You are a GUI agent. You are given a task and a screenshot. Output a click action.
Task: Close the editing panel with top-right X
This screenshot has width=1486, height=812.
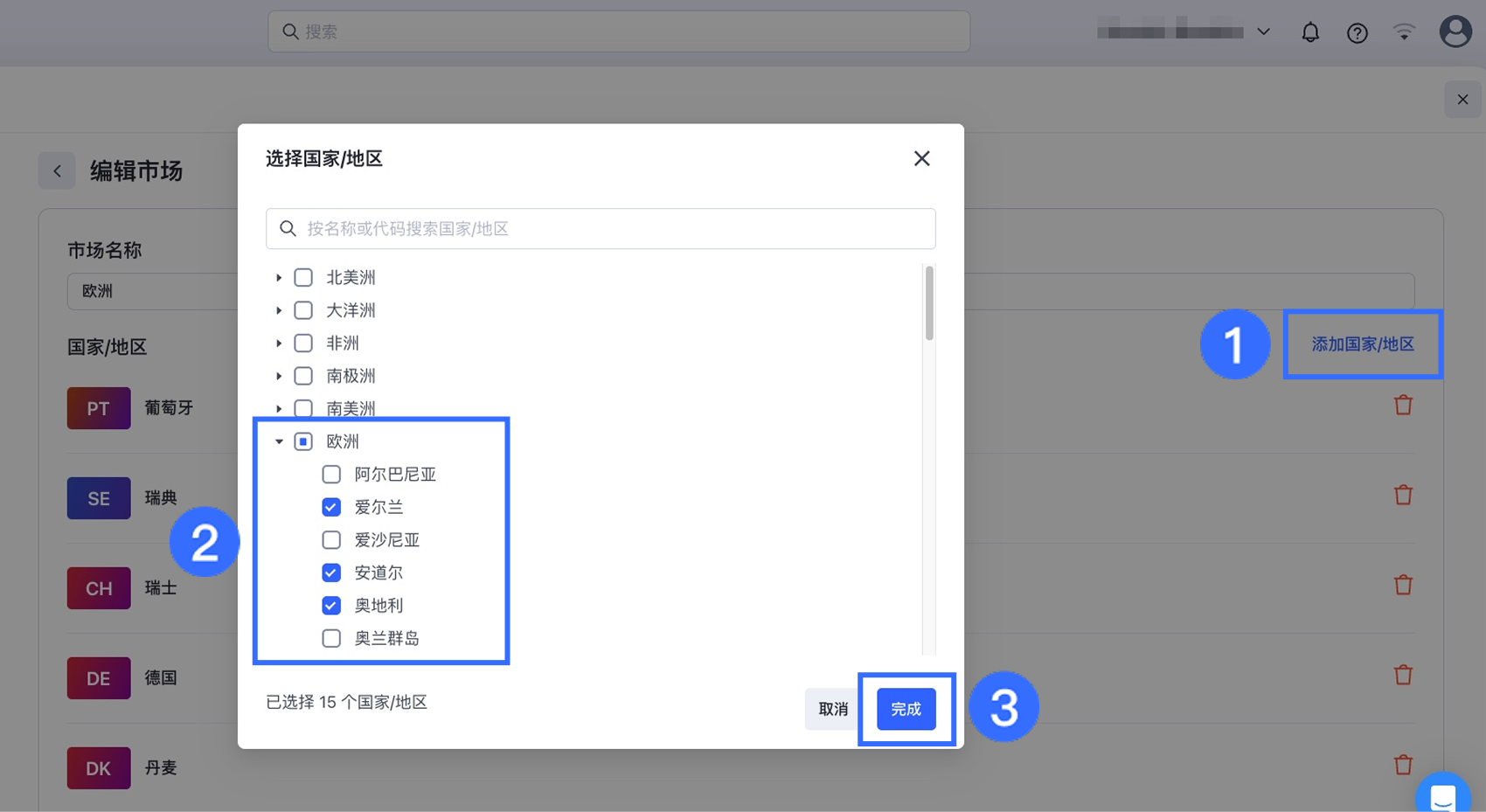pos(1462,100)
